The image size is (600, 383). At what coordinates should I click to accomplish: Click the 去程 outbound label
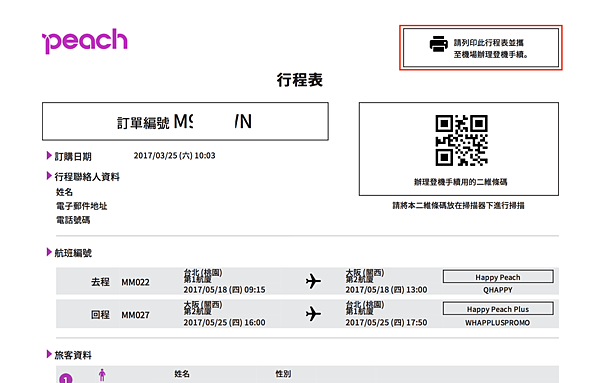100,282
